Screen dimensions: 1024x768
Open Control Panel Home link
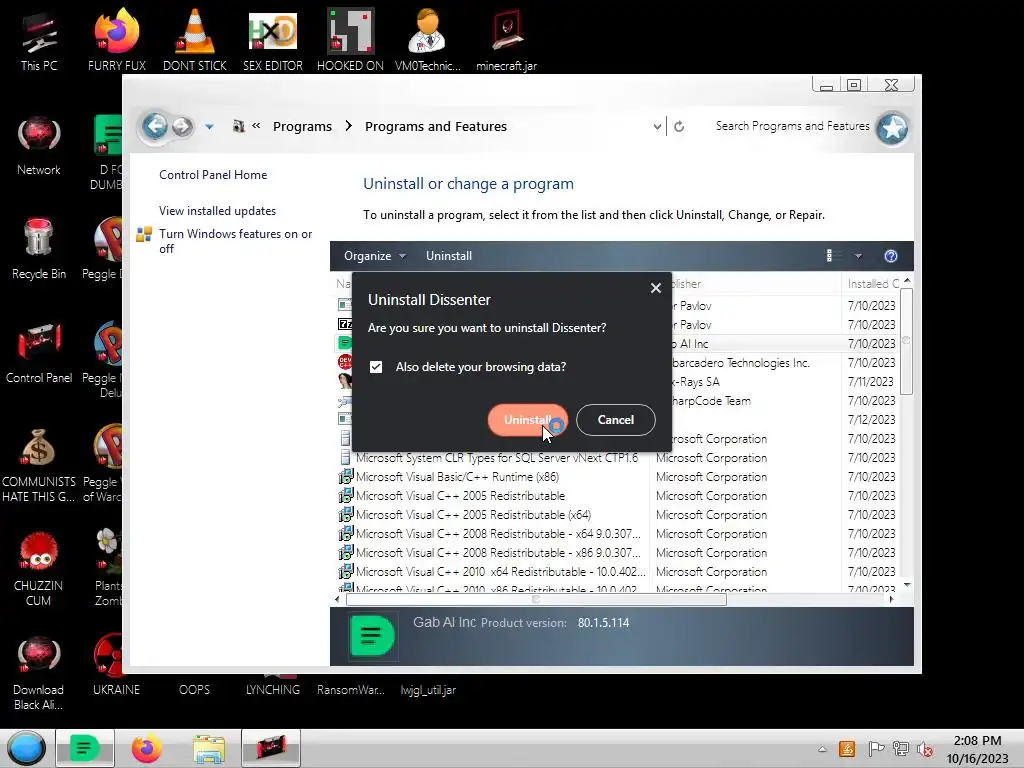coord(213,174)
